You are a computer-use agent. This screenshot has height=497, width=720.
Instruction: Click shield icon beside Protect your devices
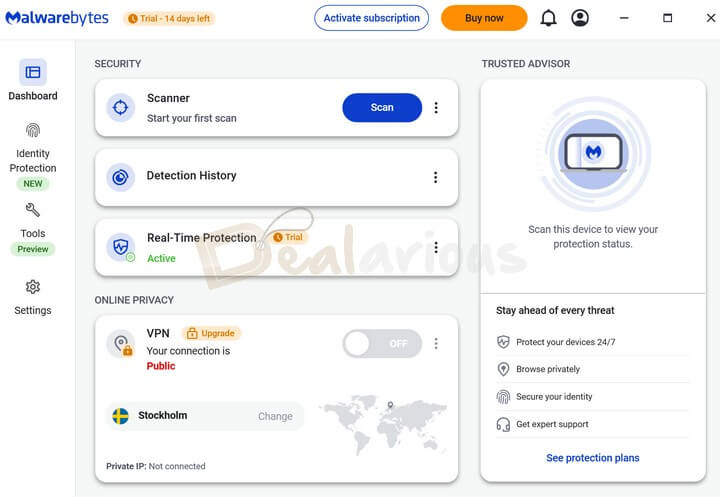click(x=503, y=342)
